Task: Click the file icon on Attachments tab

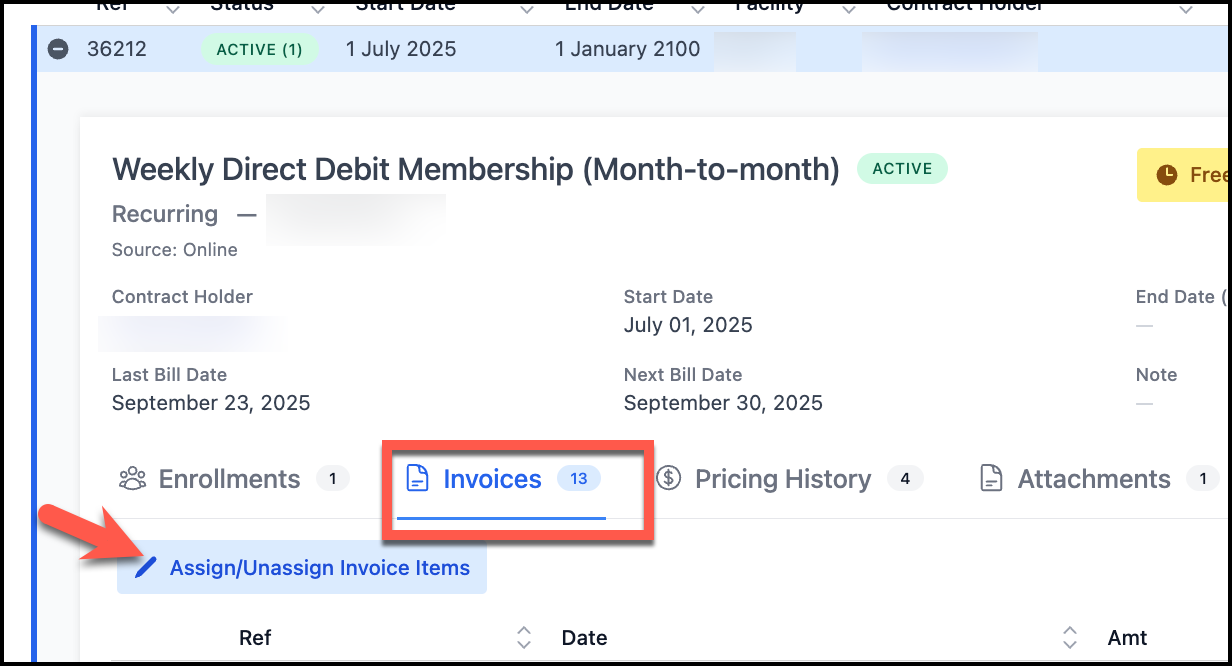Action: (991, 479)
